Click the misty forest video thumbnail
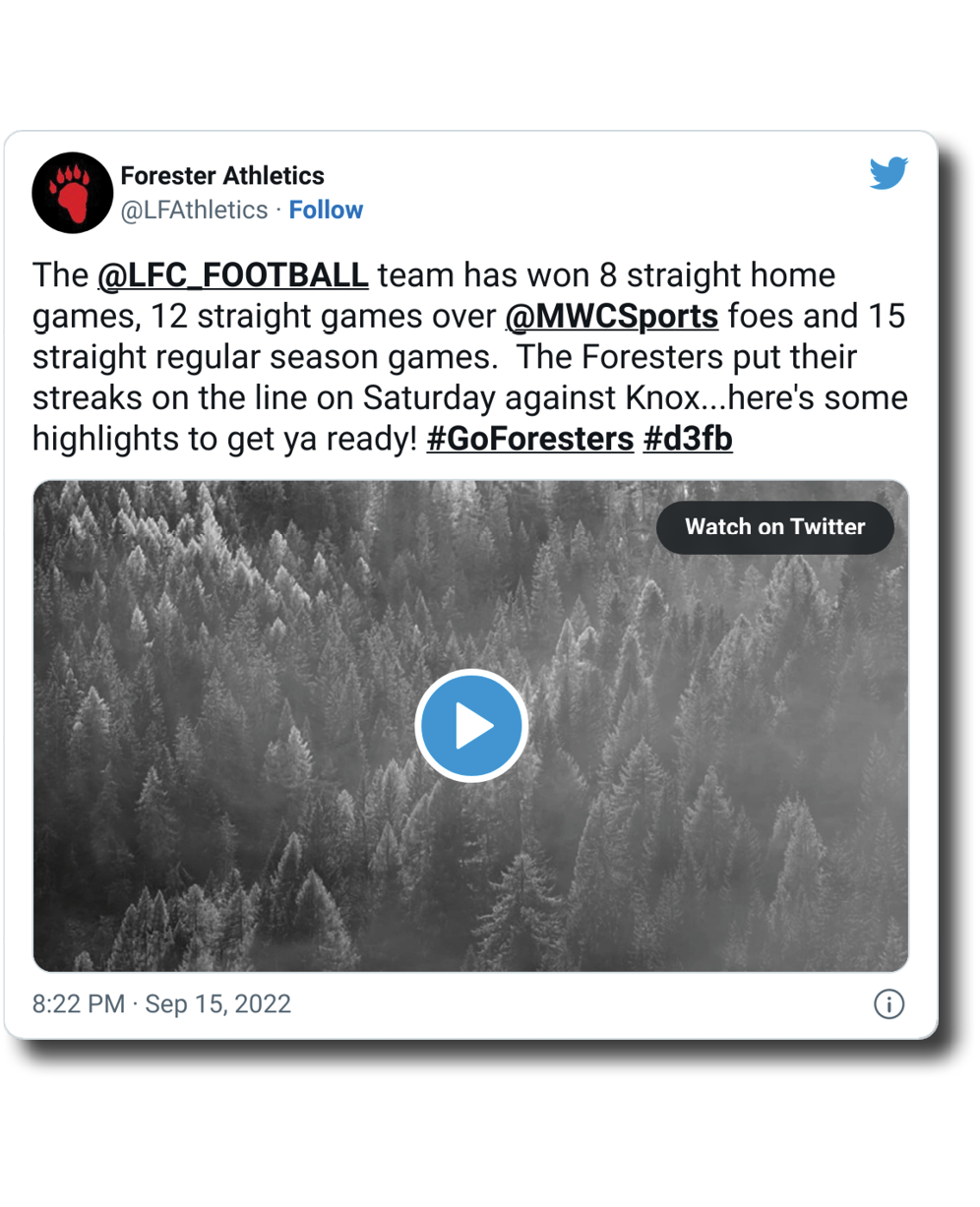 470,726
